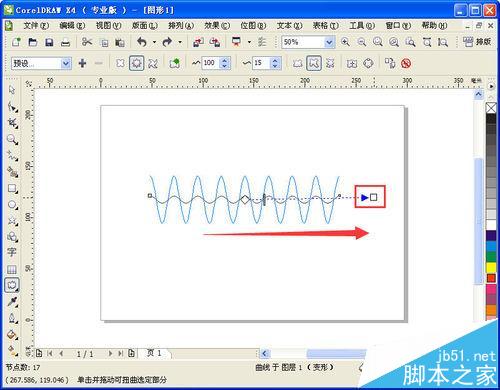The height and width of the screenshot is (390, 500).
Task: Open a file with the folder icon
Action: click(x=33, y=42)
